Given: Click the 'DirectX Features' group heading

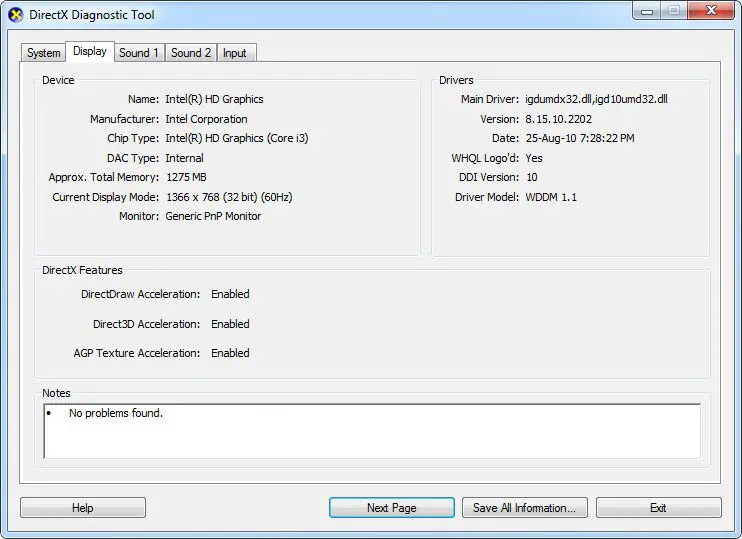Looking at the screenshot, I should (82, 270).
